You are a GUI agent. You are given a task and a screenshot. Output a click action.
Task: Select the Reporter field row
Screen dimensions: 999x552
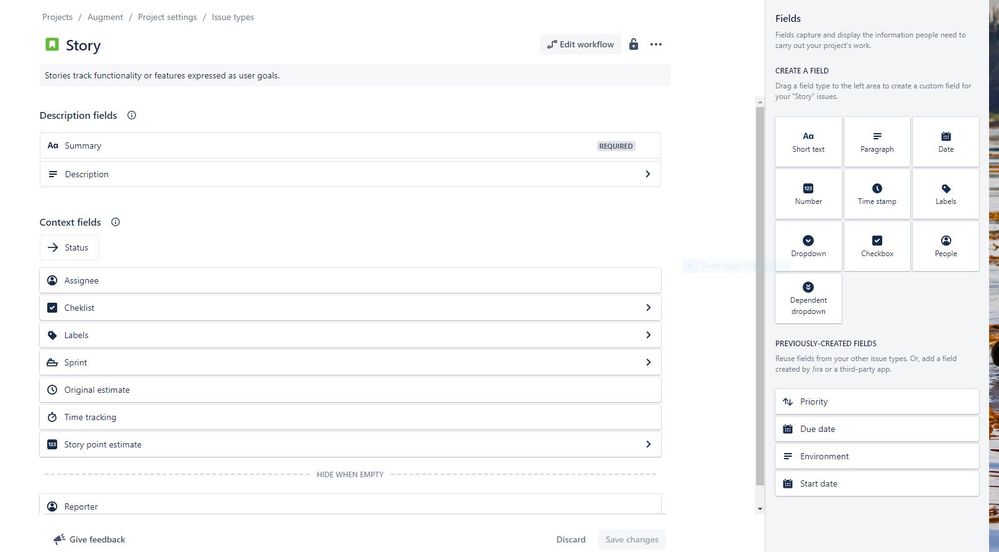pyautogui.click(x=350, y=504)
